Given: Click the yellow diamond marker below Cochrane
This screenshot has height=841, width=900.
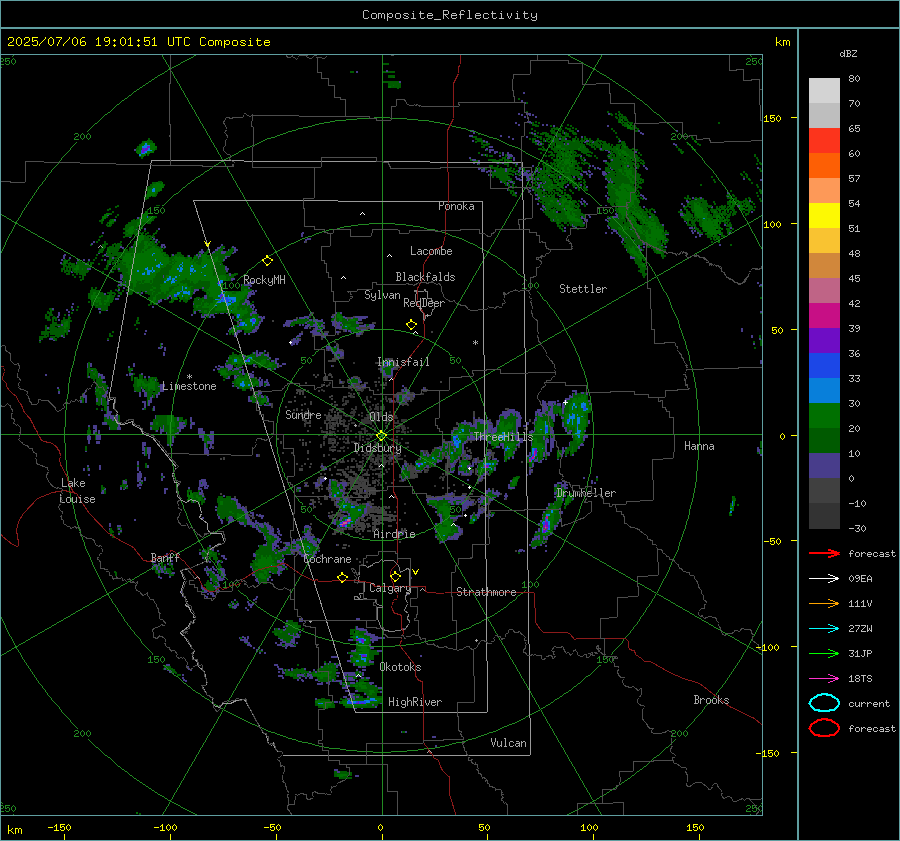Looking at the screenshot, I should tap(343, 578).
